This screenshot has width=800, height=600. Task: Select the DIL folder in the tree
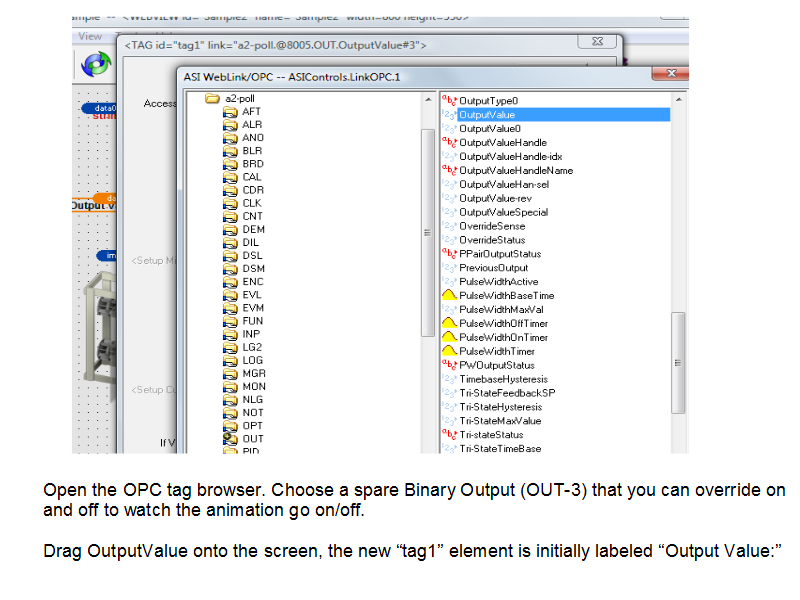(251, 242)
